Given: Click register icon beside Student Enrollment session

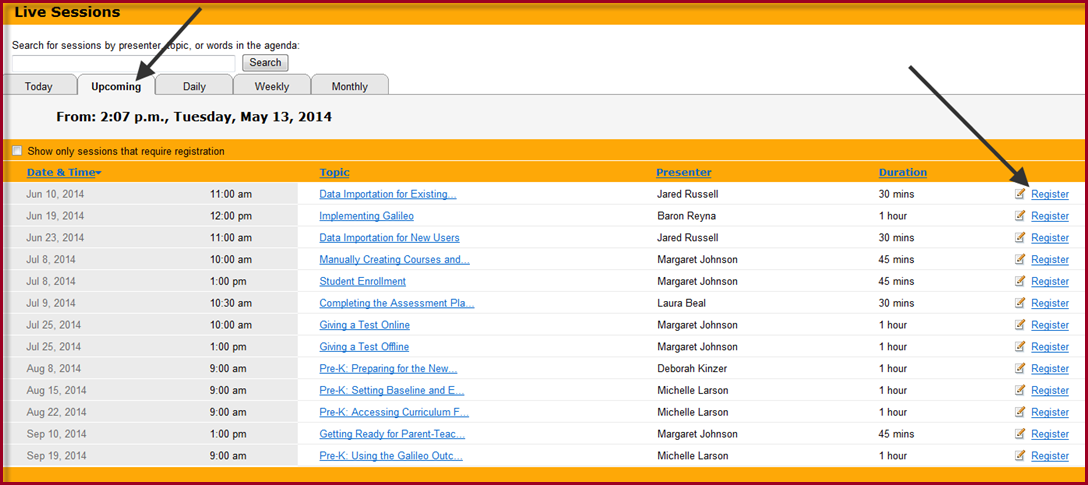Looking at the screenshot, I should pyautogui.click(x=1019, y=281).
